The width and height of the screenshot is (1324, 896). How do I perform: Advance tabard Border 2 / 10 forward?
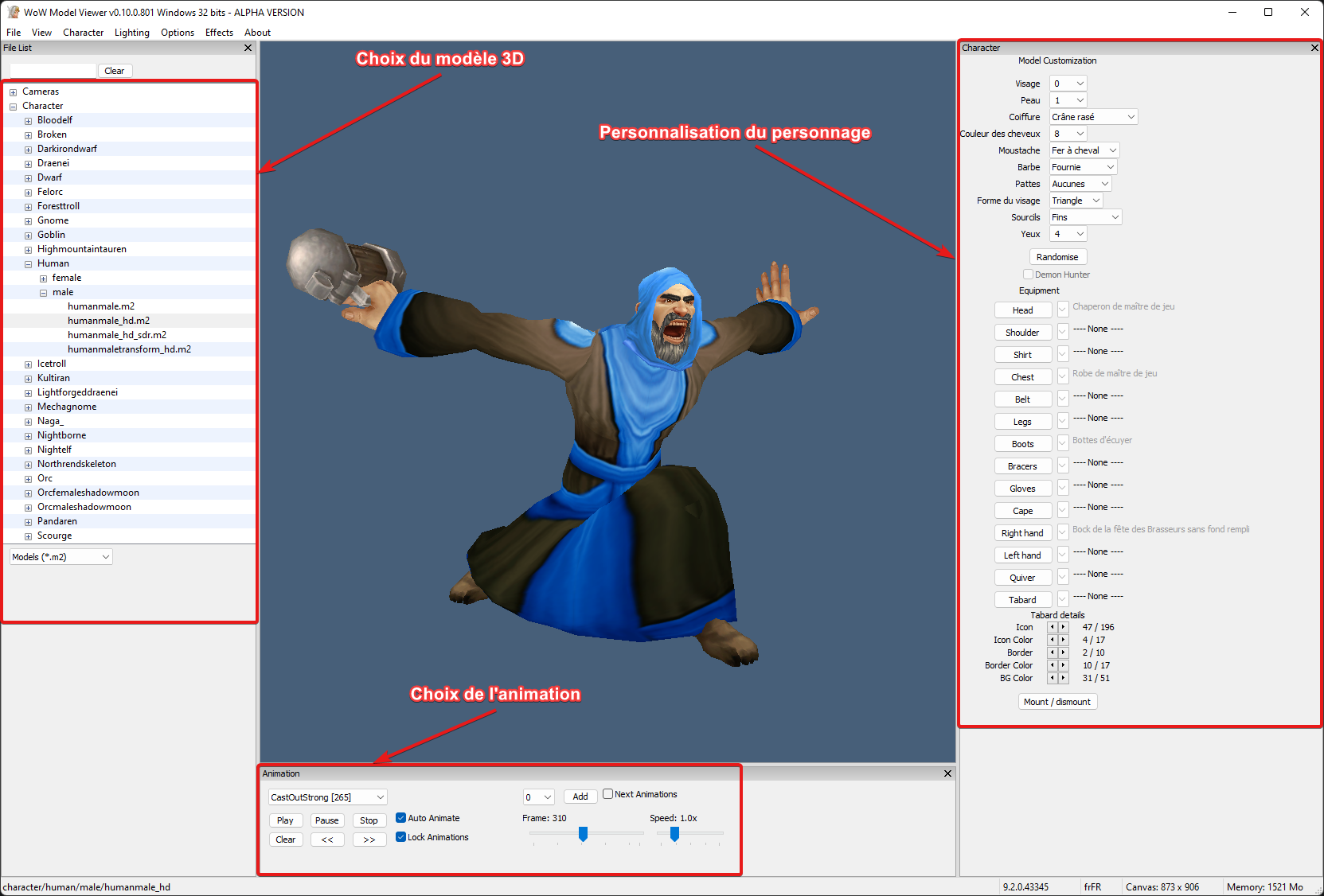(1063, 653)
